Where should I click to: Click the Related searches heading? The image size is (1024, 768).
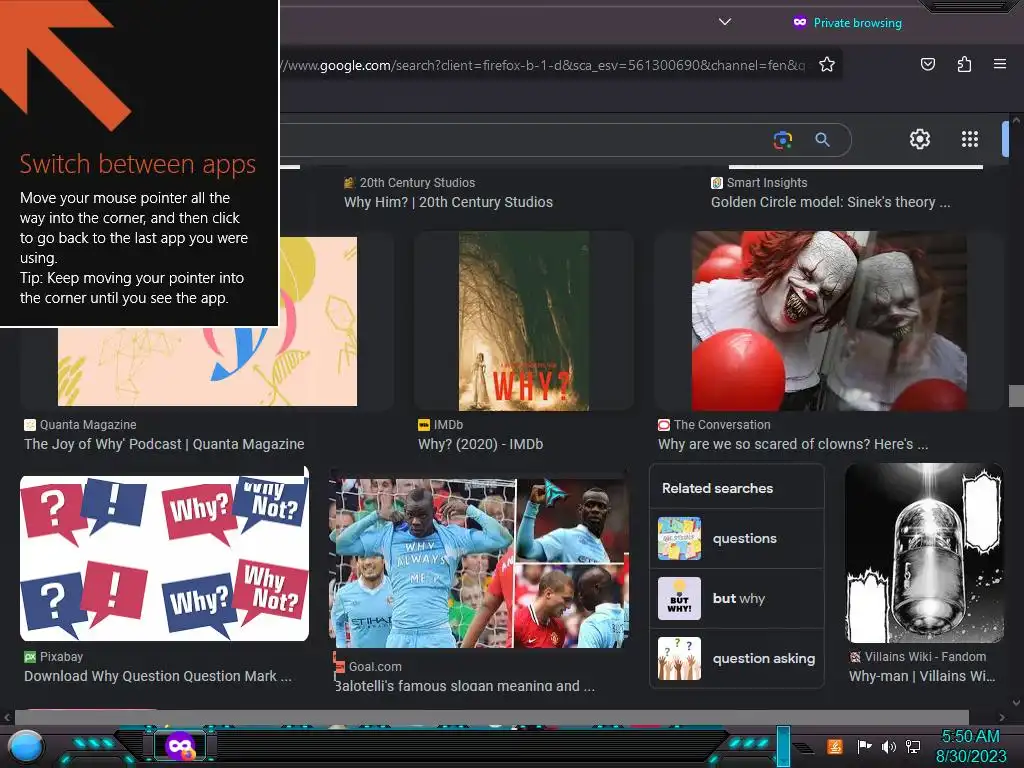tap(717, 488)
